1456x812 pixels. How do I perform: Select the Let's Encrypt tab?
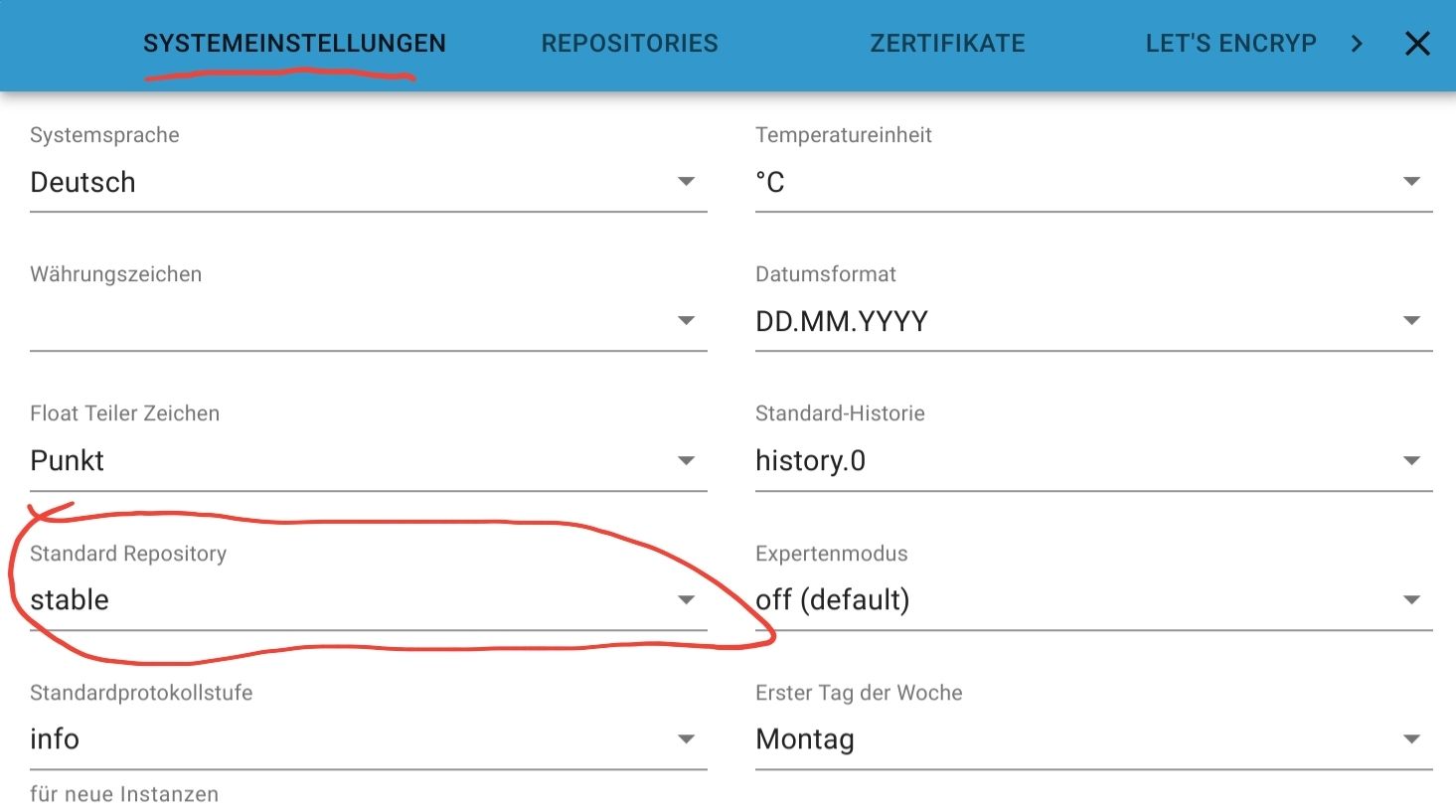(x=1230, y=44)
